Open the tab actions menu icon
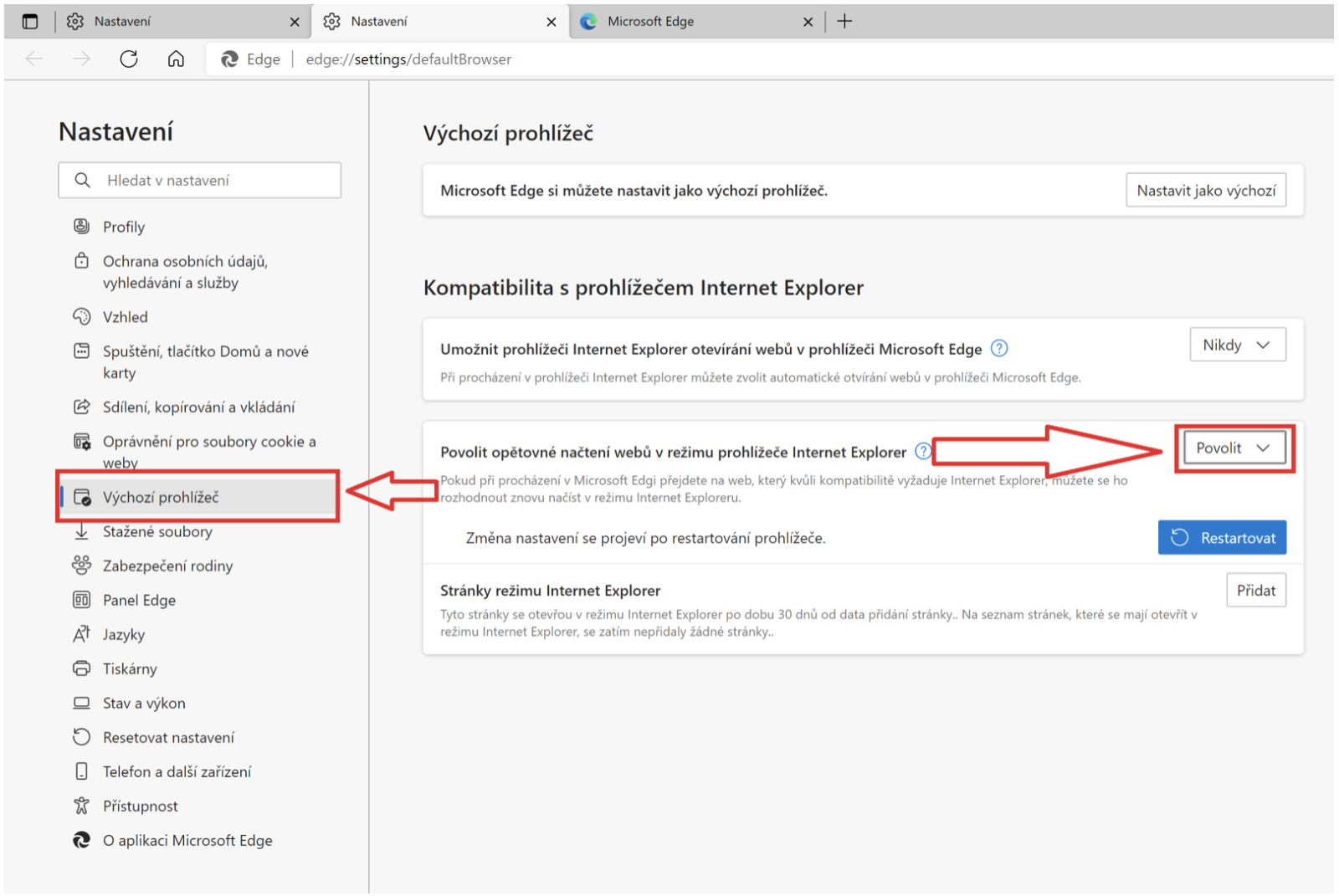 click(30, 22)
